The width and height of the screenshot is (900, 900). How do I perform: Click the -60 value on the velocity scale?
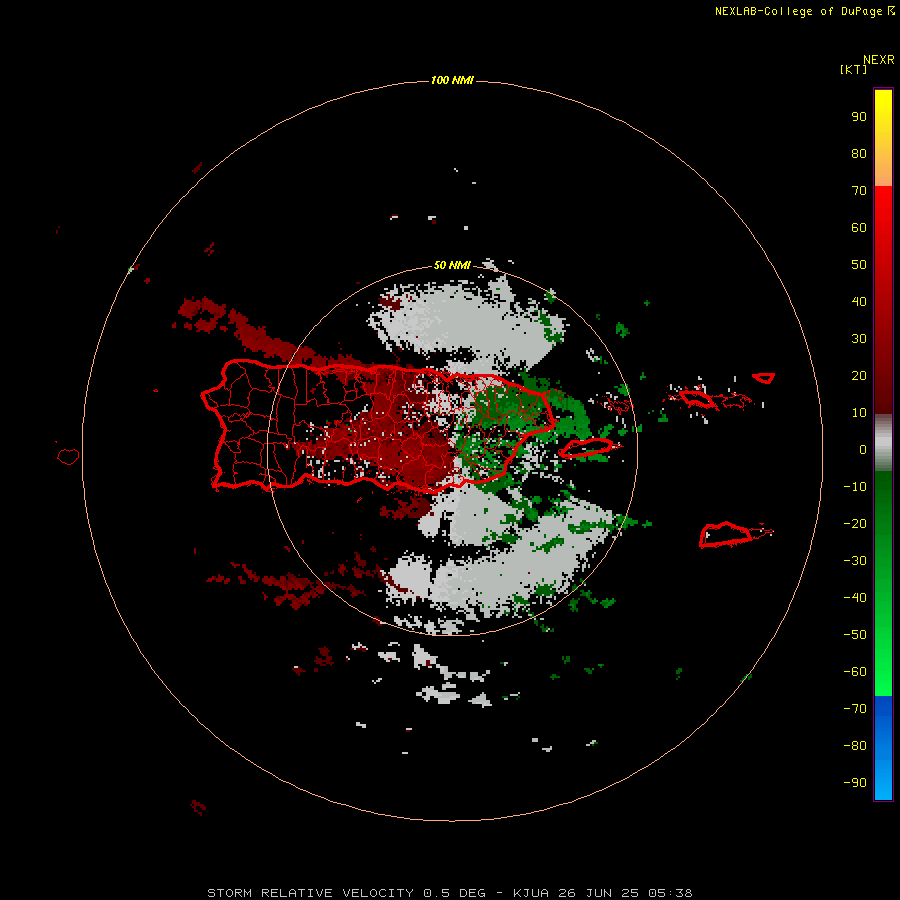coord(855,672)
